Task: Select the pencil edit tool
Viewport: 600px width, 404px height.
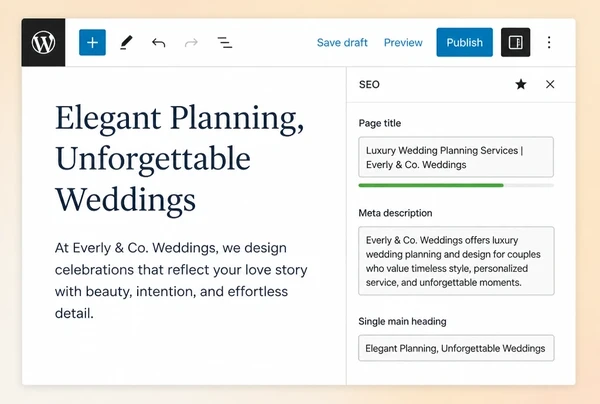Action: click(x=126, y=42)
